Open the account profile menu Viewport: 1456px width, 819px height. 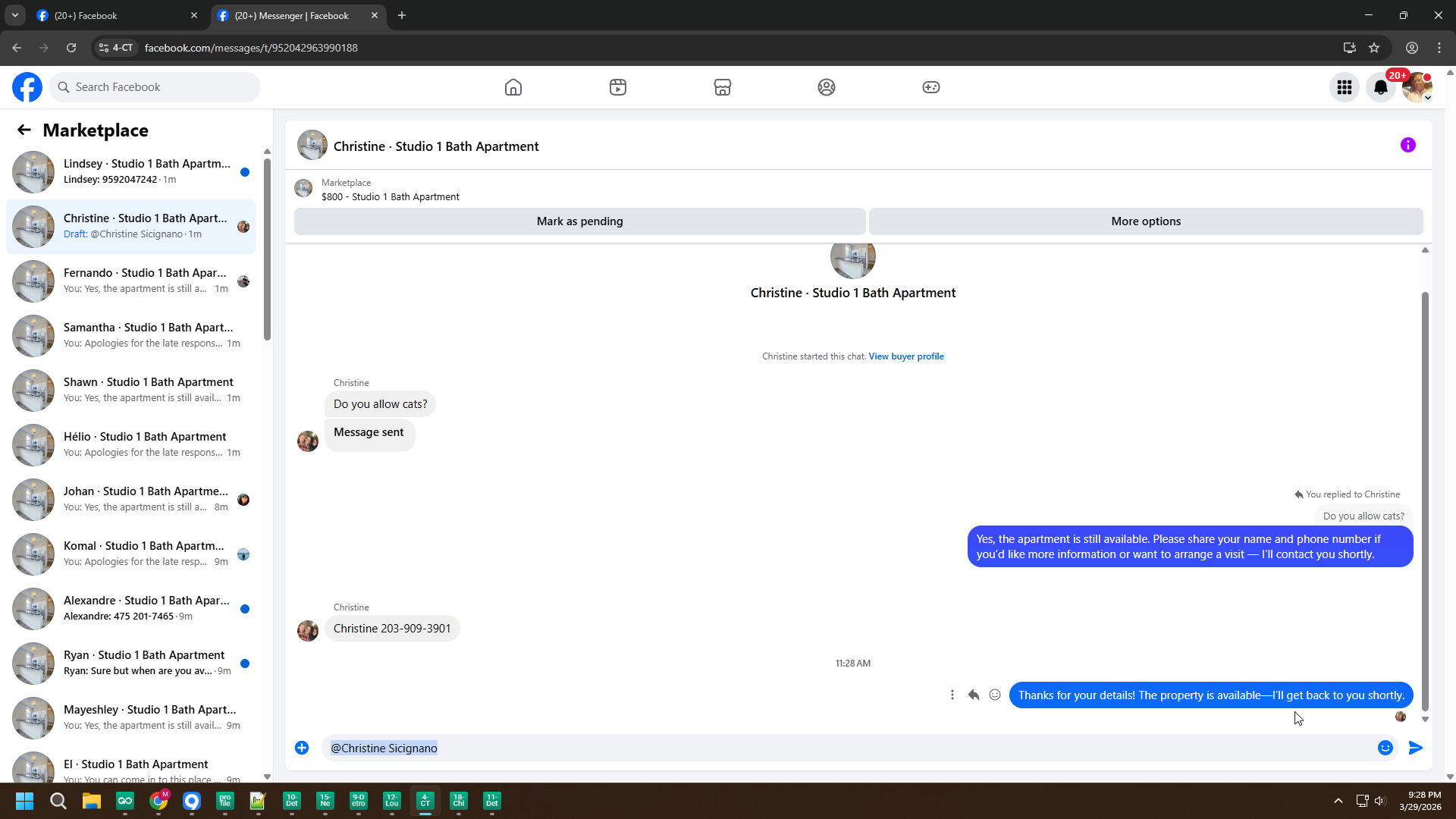pyautogui.click(x=1417, y=87)
